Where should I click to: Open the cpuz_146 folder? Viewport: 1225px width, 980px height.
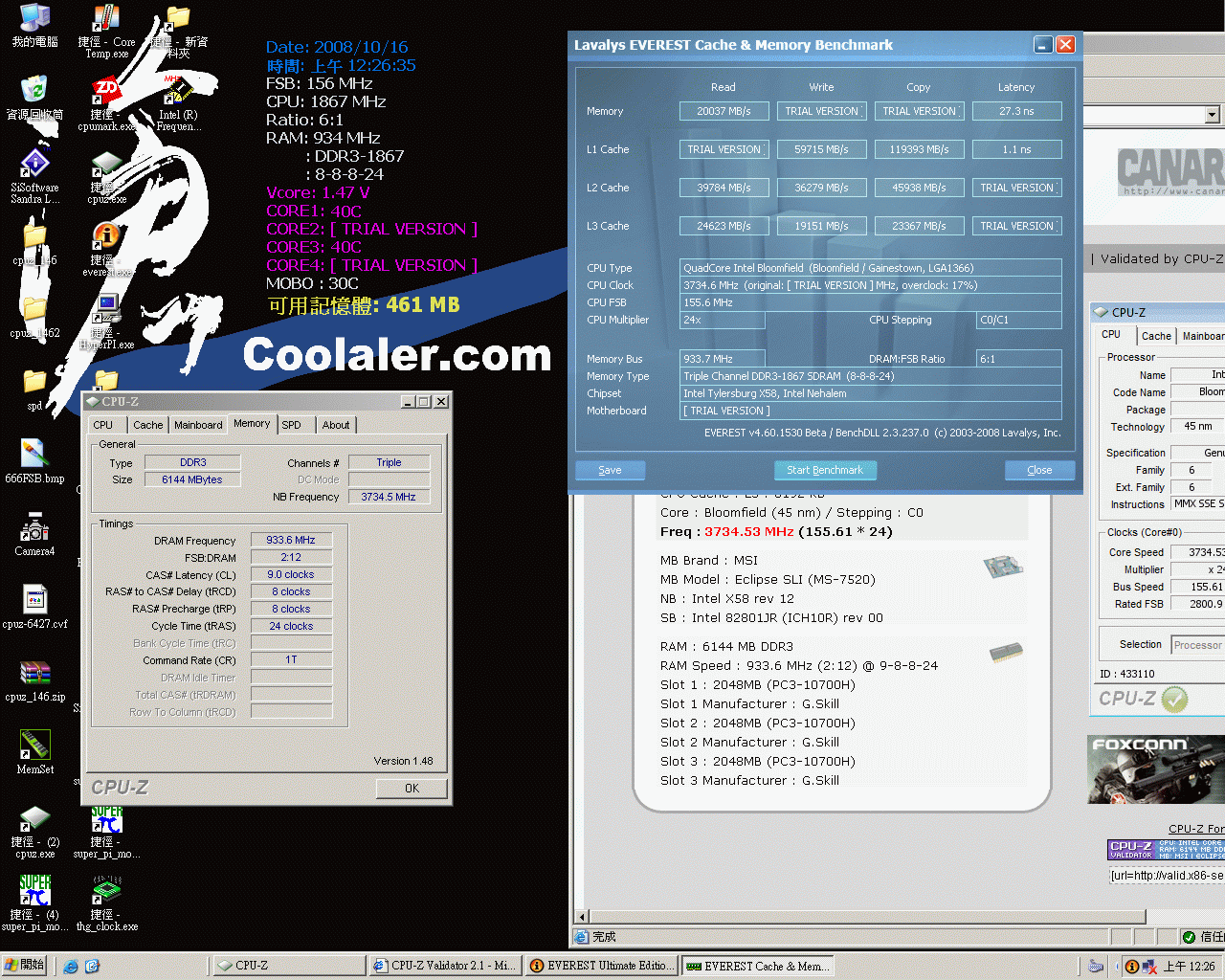coord(34,244)
